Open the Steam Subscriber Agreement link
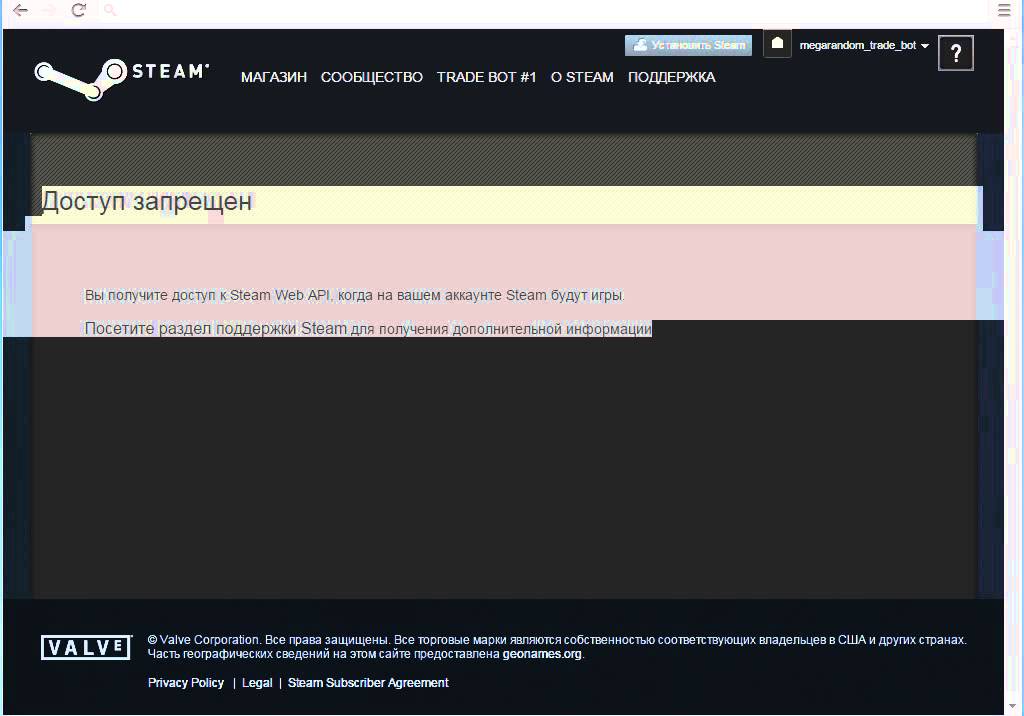The image size is (1024, 716). [368, 683]
